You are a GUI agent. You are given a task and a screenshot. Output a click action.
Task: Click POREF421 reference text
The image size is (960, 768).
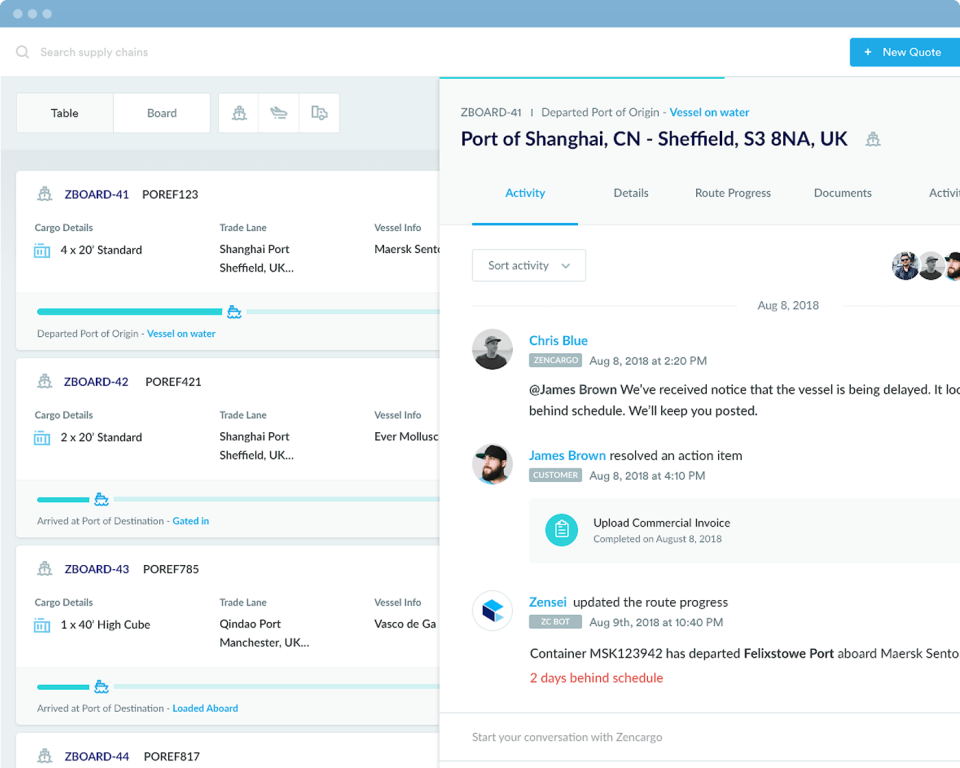tap(173, 382)
